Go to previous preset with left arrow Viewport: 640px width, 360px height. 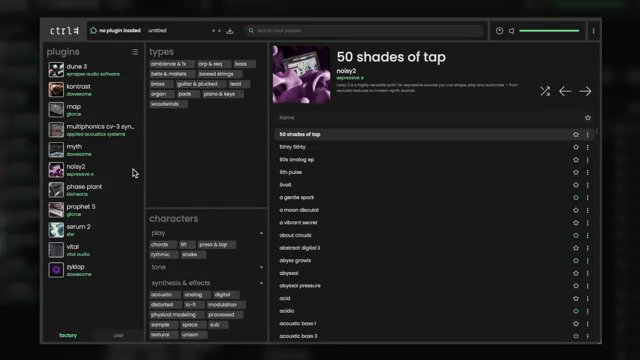coord(565,91)
